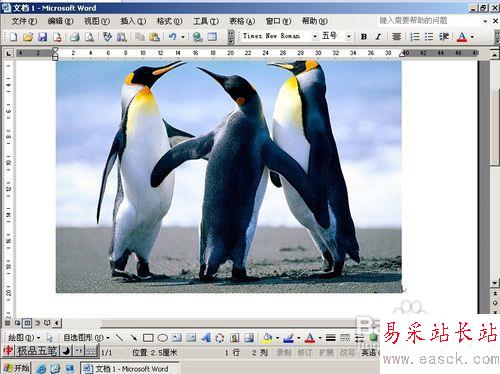
Task: Select the Arrow drawing tool
Action: (134, 338)
